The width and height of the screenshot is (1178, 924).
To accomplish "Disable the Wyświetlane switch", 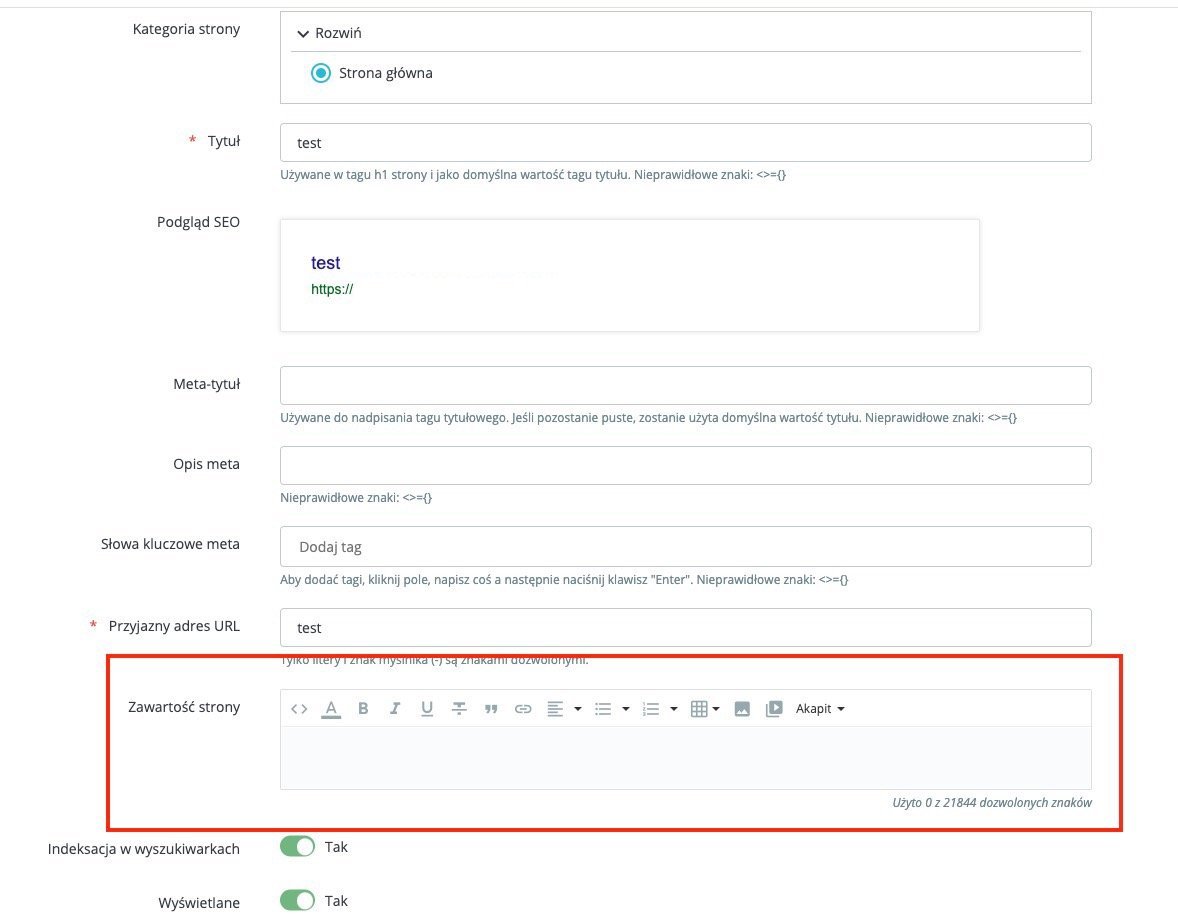I will tap(297, 901).
